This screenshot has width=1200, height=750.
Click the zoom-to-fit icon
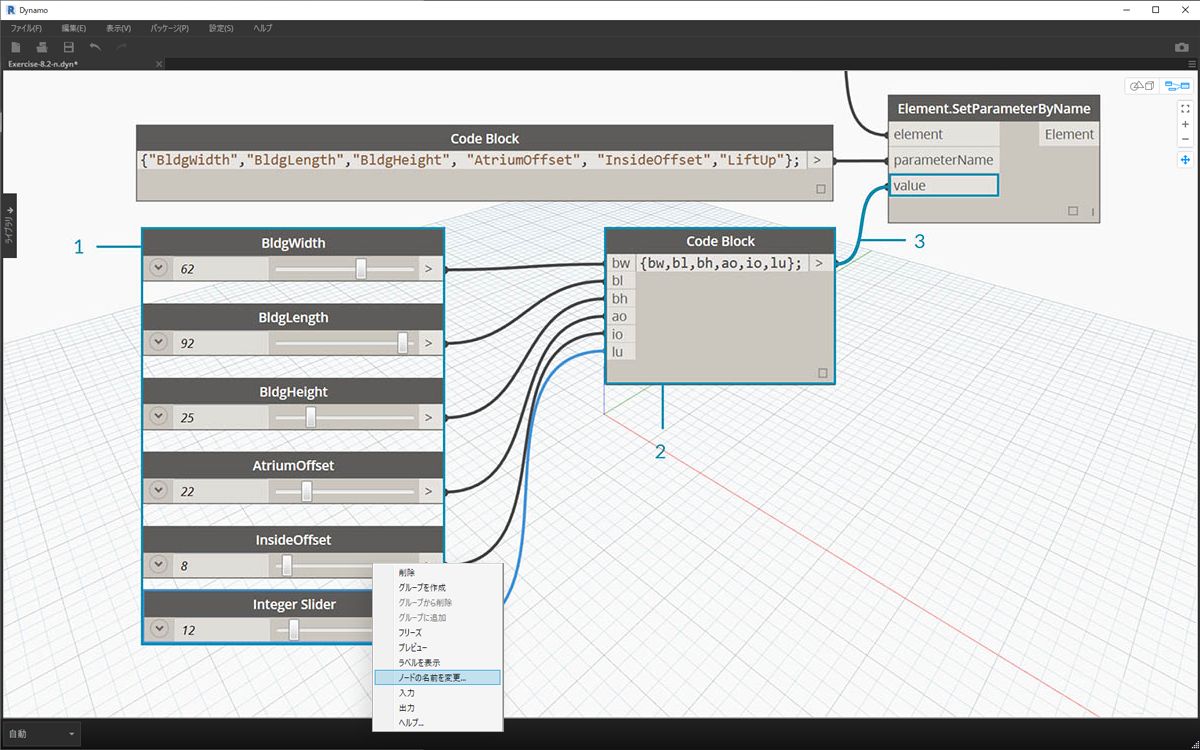point(1185,108)
